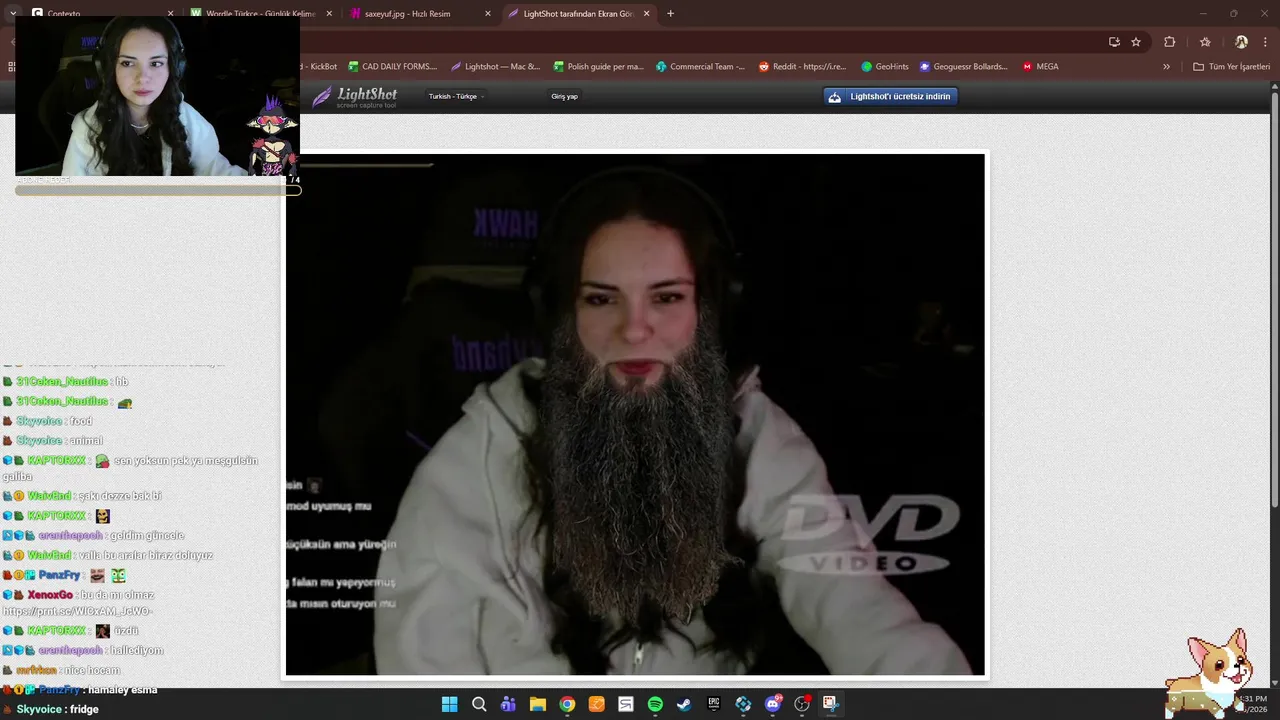The height and width of the screenshot is (720, 1280).
Task: Open the Chrome profile avatar
Action: coord(1241,42)
